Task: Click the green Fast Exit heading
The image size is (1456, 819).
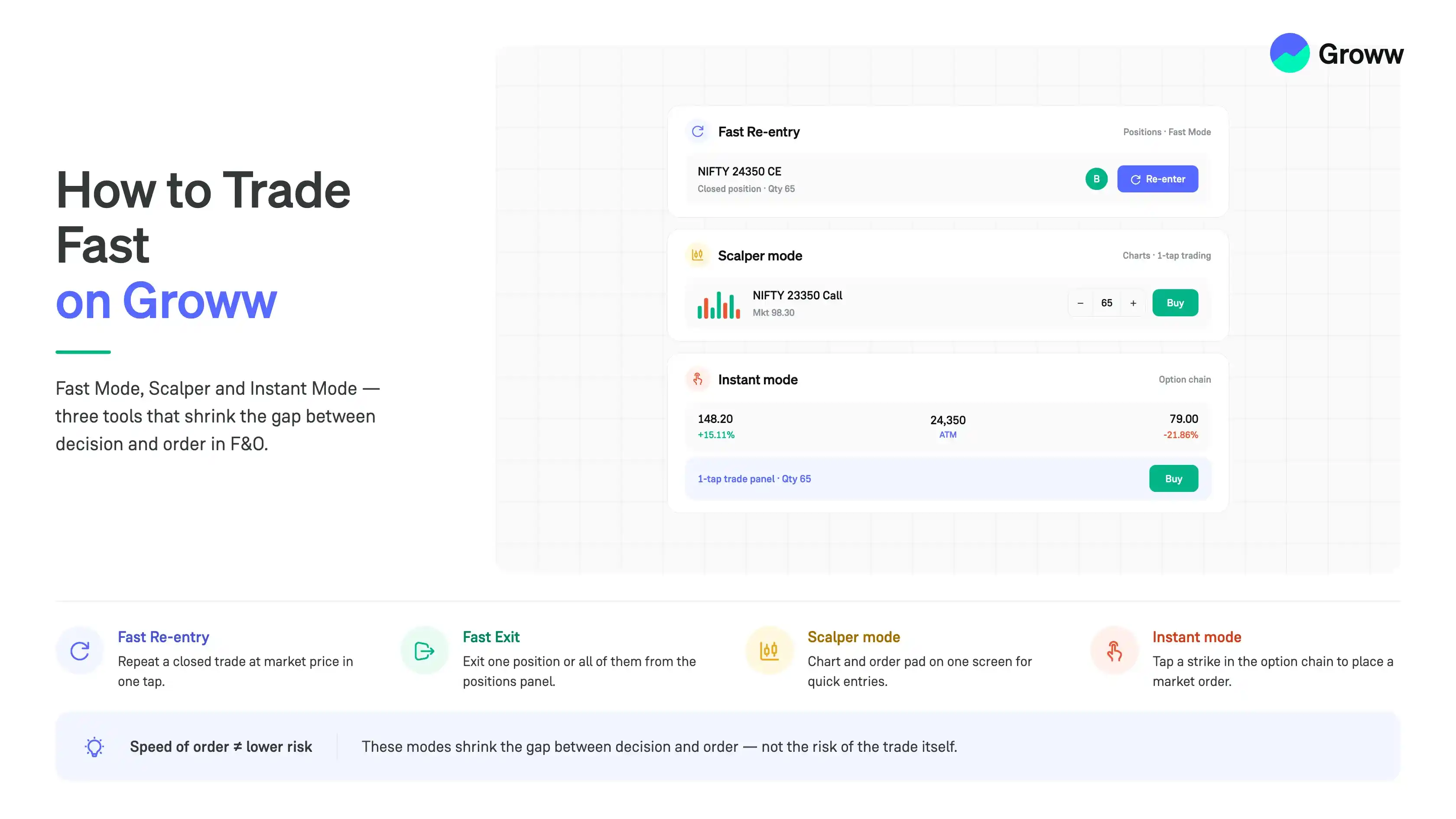Action: click(x=491, y=637)
